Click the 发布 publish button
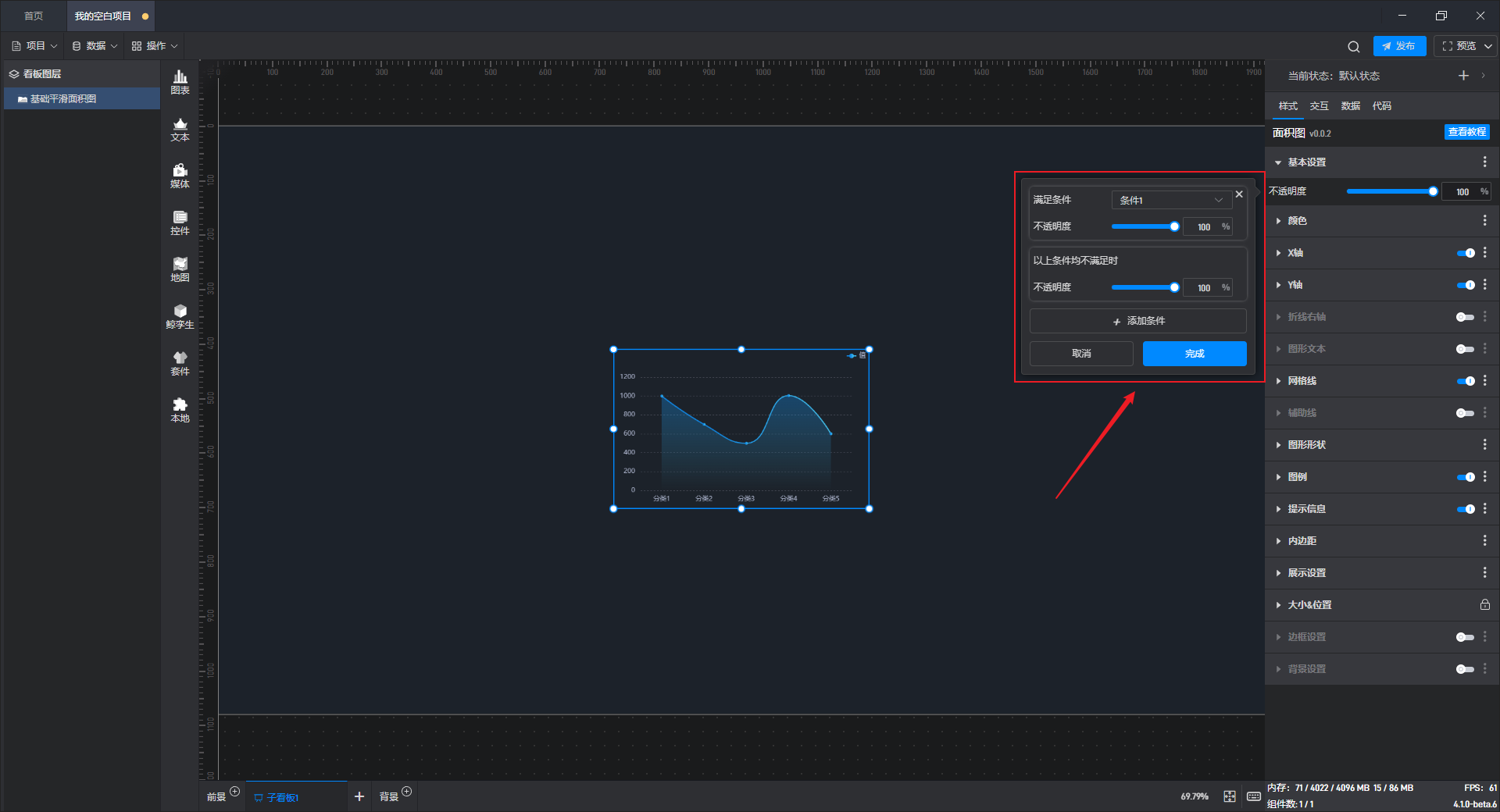Image resolution: width=1500 pixels, height=812 pixels. (1399, 46)
